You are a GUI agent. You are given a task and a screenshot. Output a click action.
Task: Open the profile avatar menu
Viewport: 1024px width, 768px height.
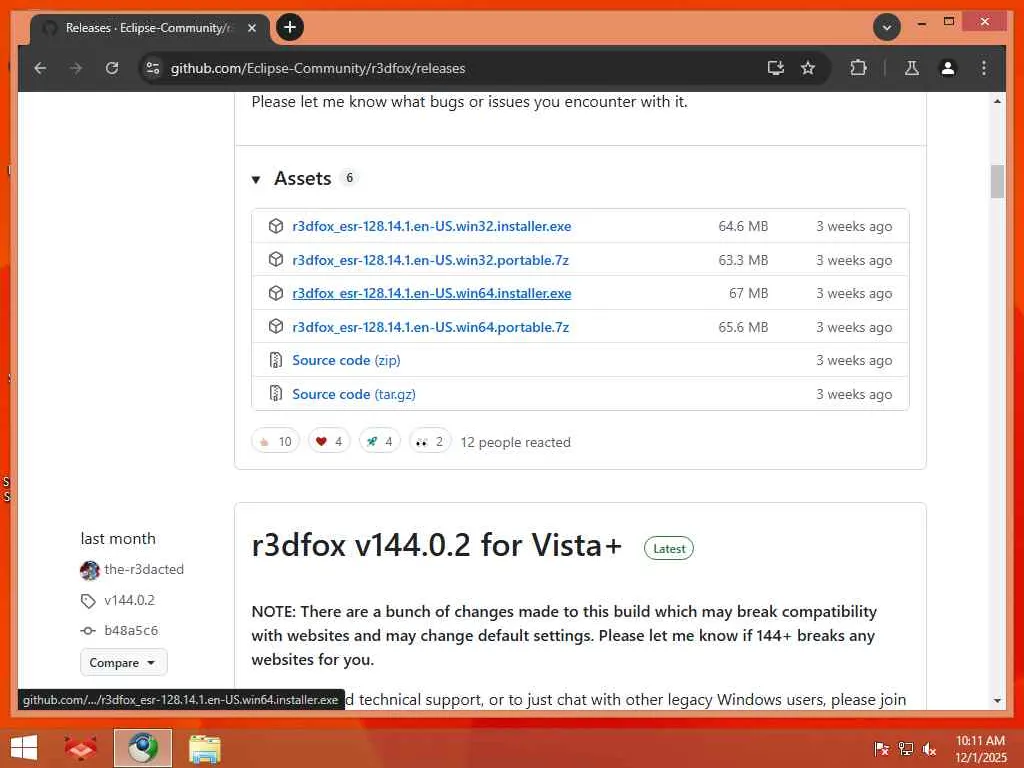click(x=948, y=68)
